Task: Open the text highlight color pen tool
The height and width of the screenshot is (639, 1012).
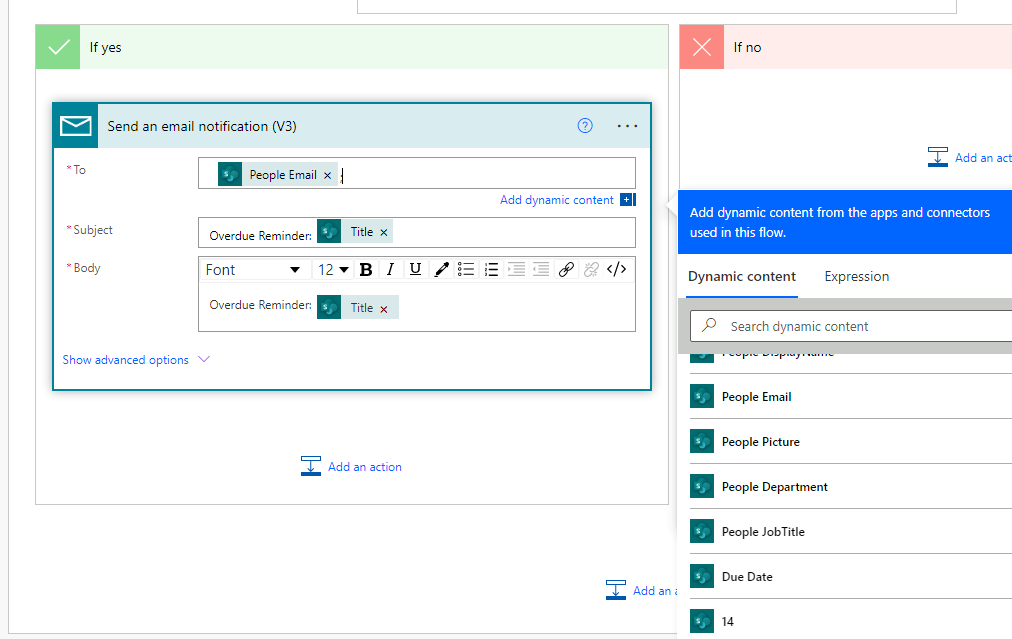Action: coord(441,270)
